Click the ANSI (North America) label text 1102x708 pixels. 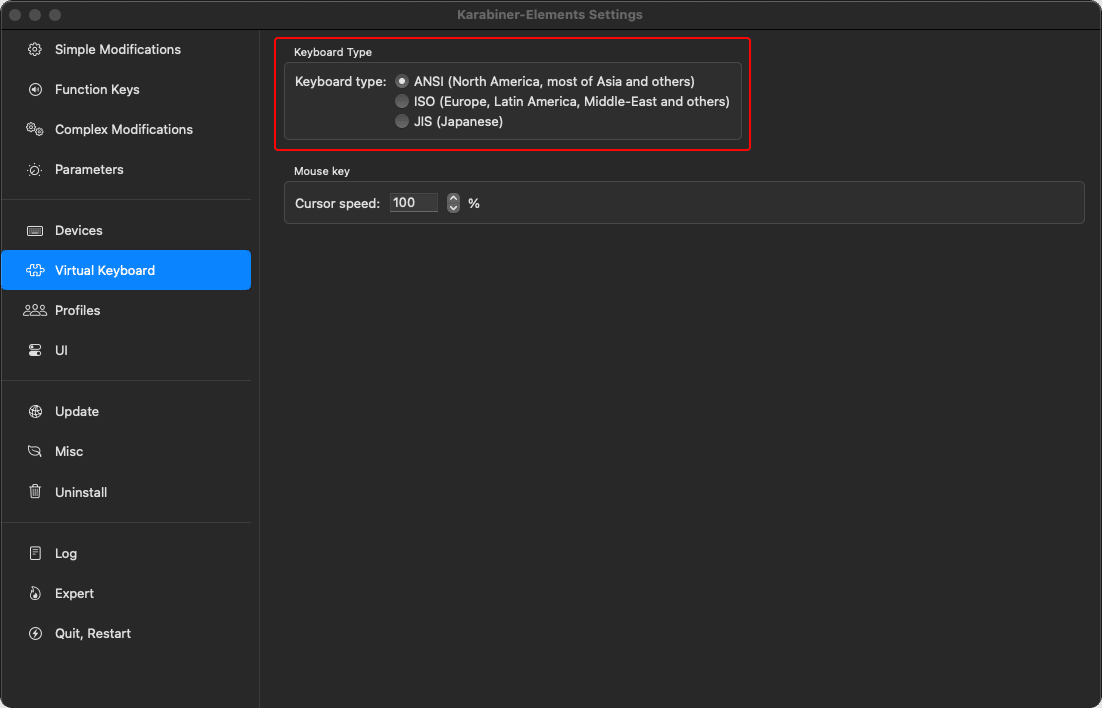point(554,82)
